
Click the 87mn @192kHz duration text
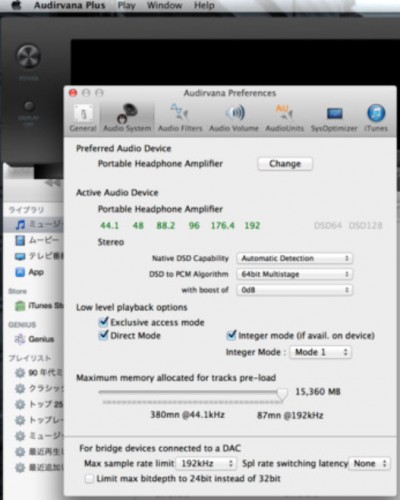290,415
